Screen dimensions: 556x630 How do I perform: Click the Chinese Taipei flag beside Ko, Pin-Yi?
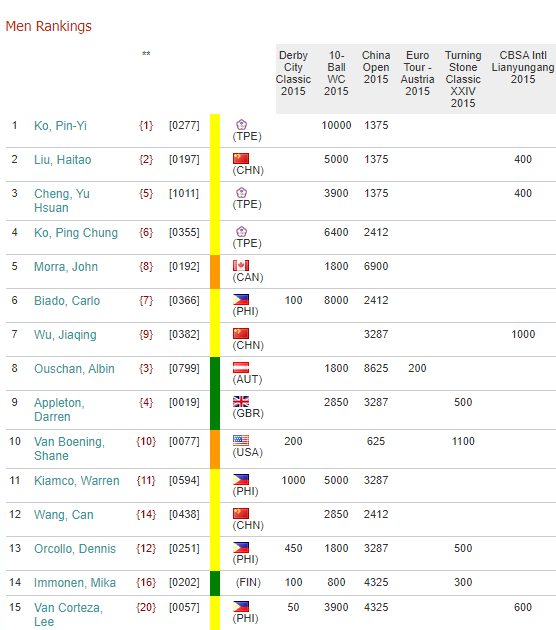pos(241,124)
